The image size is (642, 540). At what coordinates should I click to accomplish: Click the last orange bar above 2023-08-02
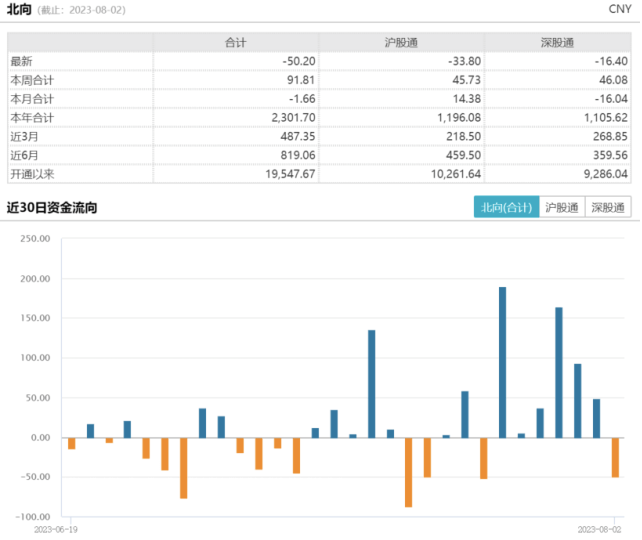pos(615,457)
